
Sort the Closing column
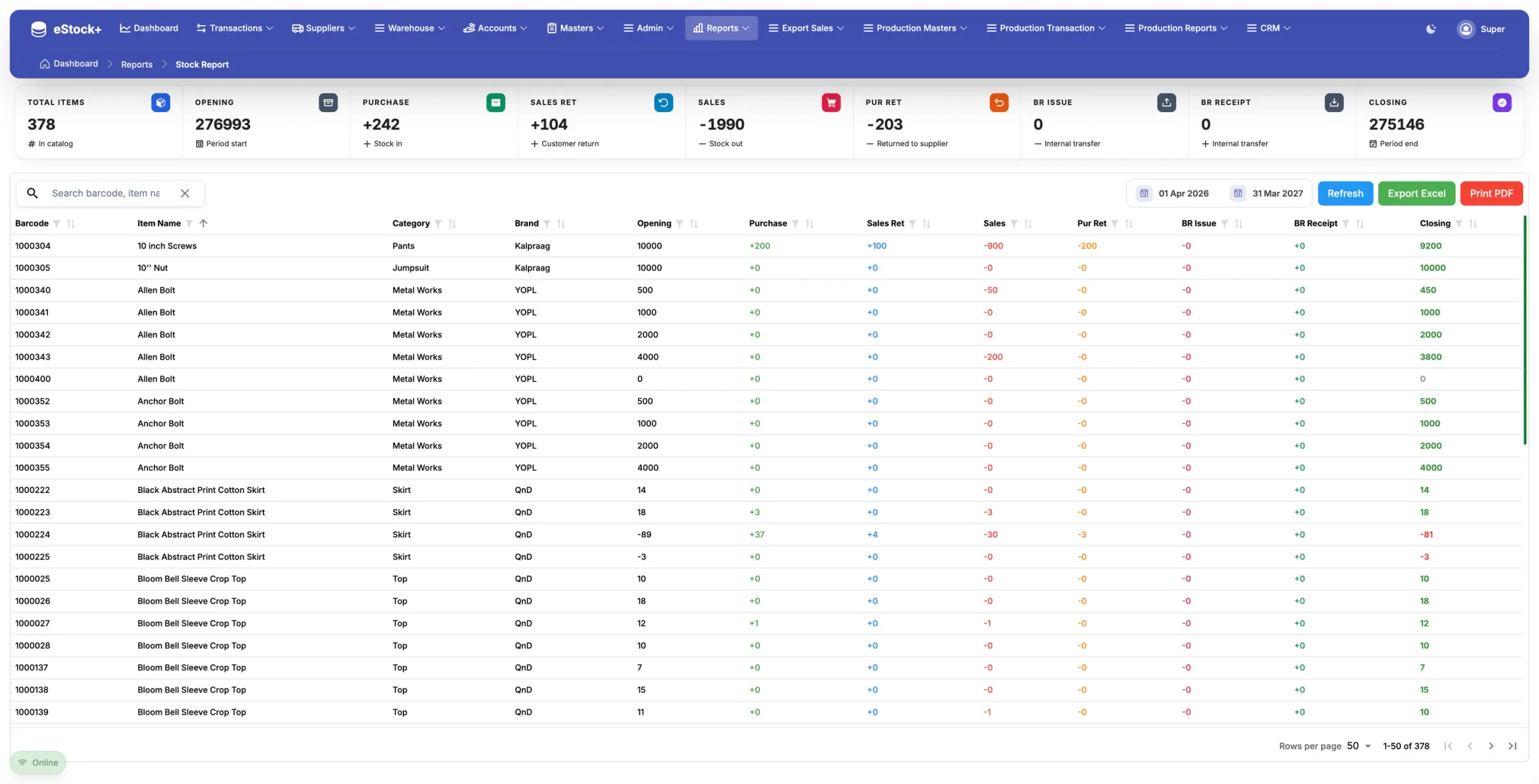pos(1474,224)
